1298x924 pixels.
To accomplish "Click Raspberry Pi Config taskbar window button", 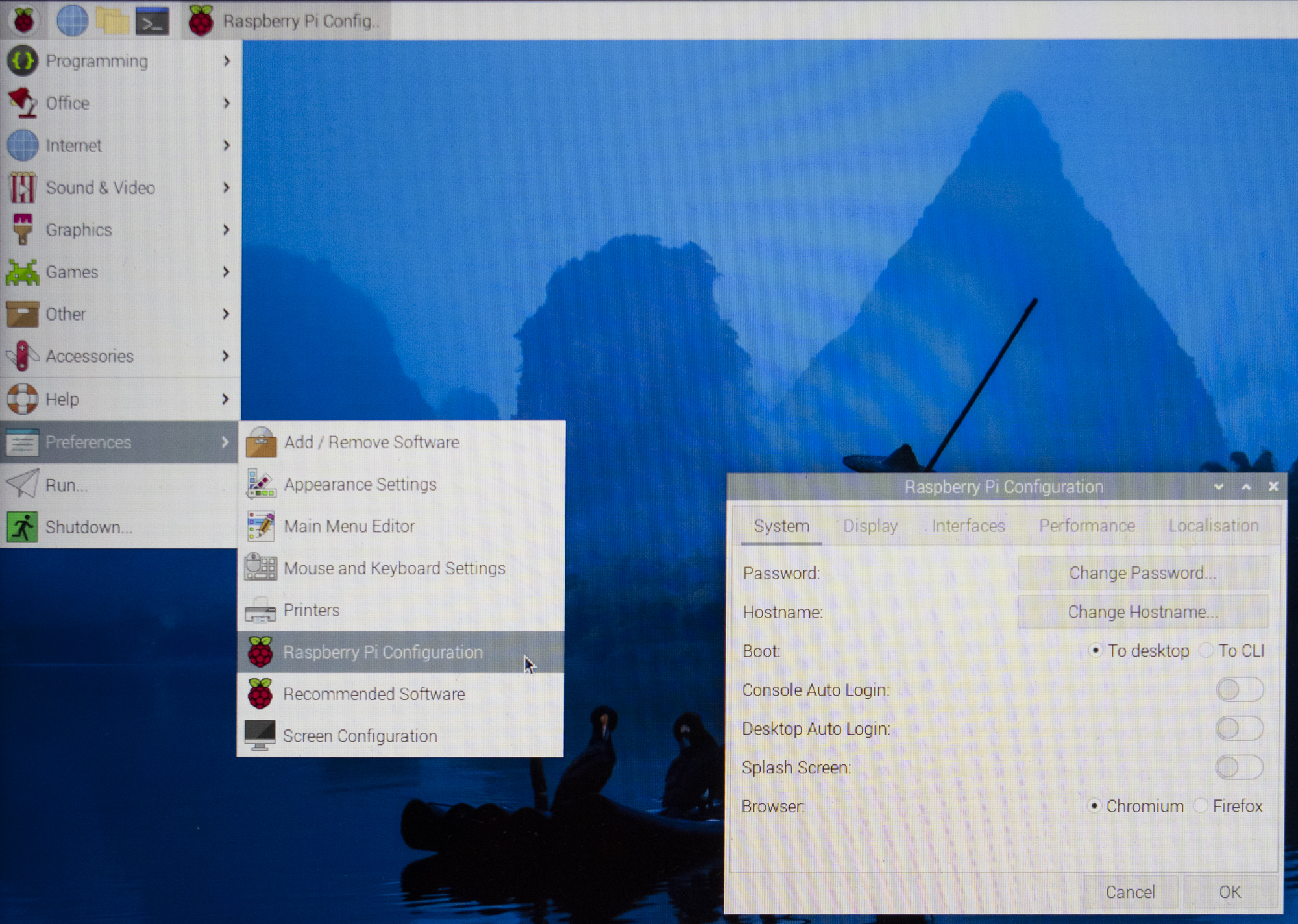I will [286, 21].
